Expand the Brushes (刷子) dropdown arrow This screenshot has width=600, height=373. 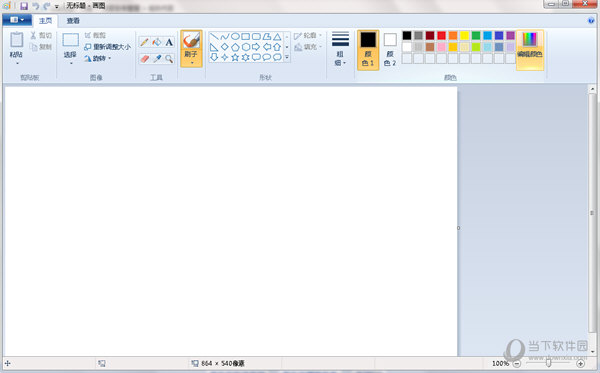pyautogui.click(x=191, y=62)
